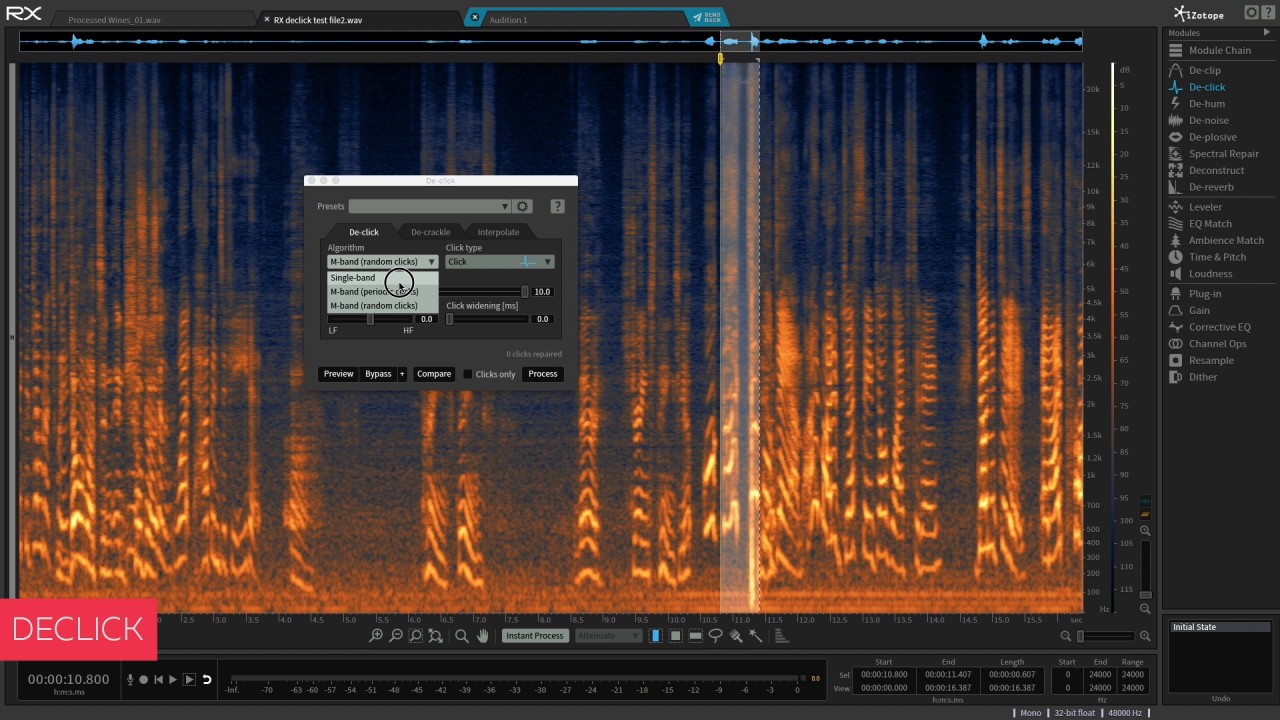This screenshot has height=720, width=1280.
Task: Select the Time selection tool
Action: tap(656, 636)
